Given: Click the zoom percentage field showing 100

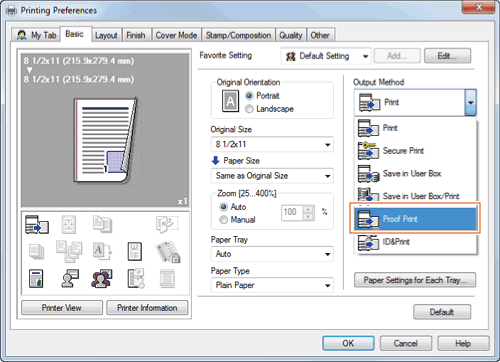Looking at the screenshot, I should click(x=292, y=212).
